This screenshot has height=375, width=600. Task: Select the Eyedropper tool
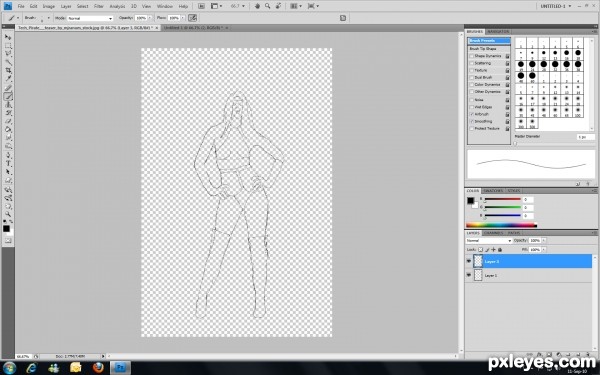pyautogui.click(x=8, y=79)
